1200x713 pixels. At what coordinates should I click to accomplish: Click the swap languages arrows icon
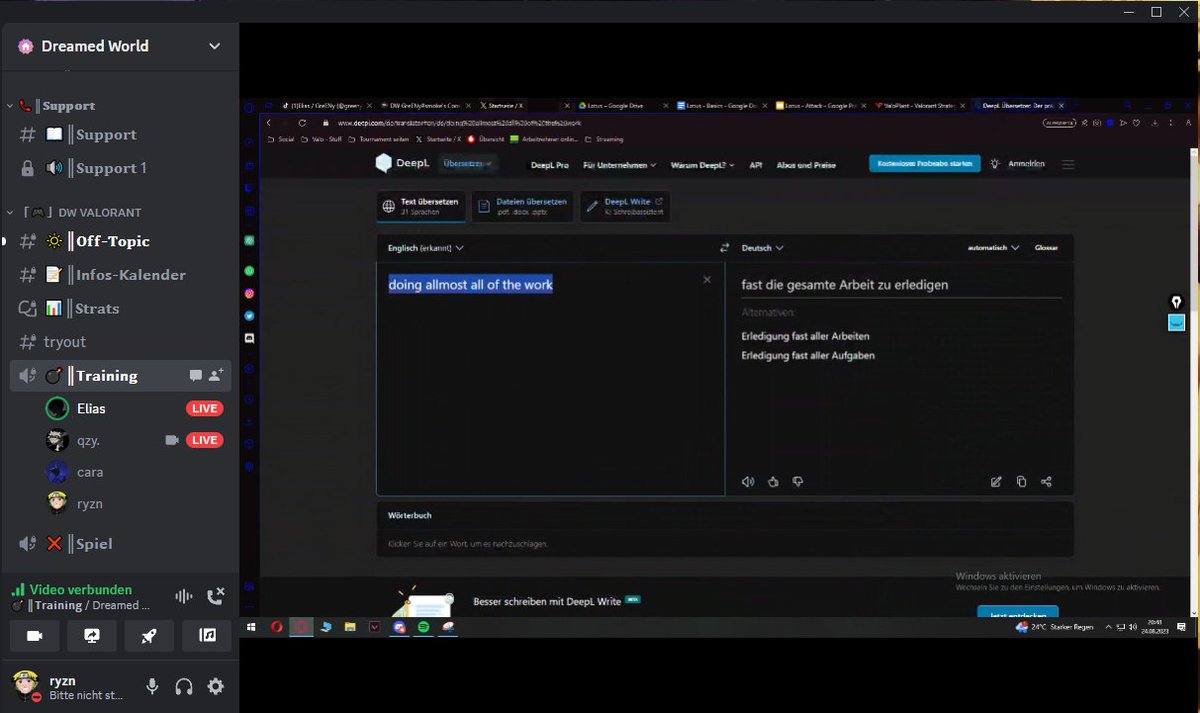point(725,247)
